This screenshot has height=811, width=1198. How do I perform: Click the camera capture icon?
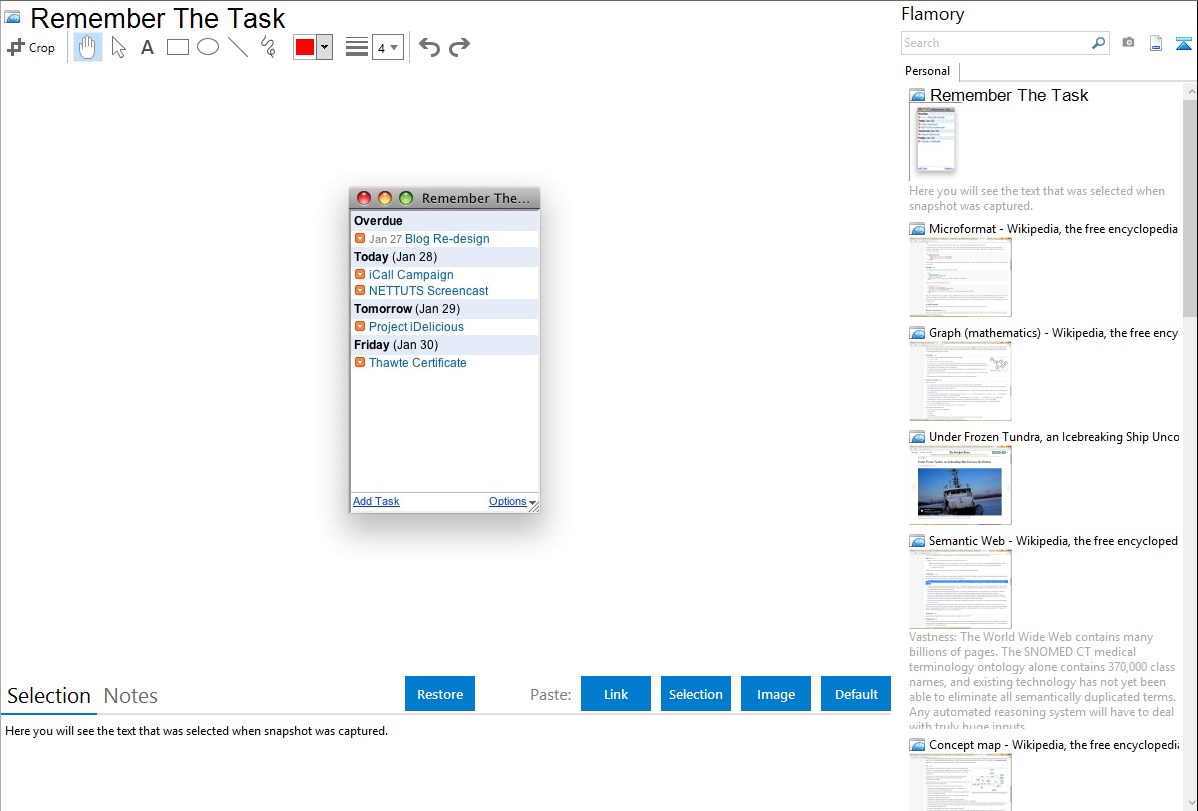[1128, 43]
